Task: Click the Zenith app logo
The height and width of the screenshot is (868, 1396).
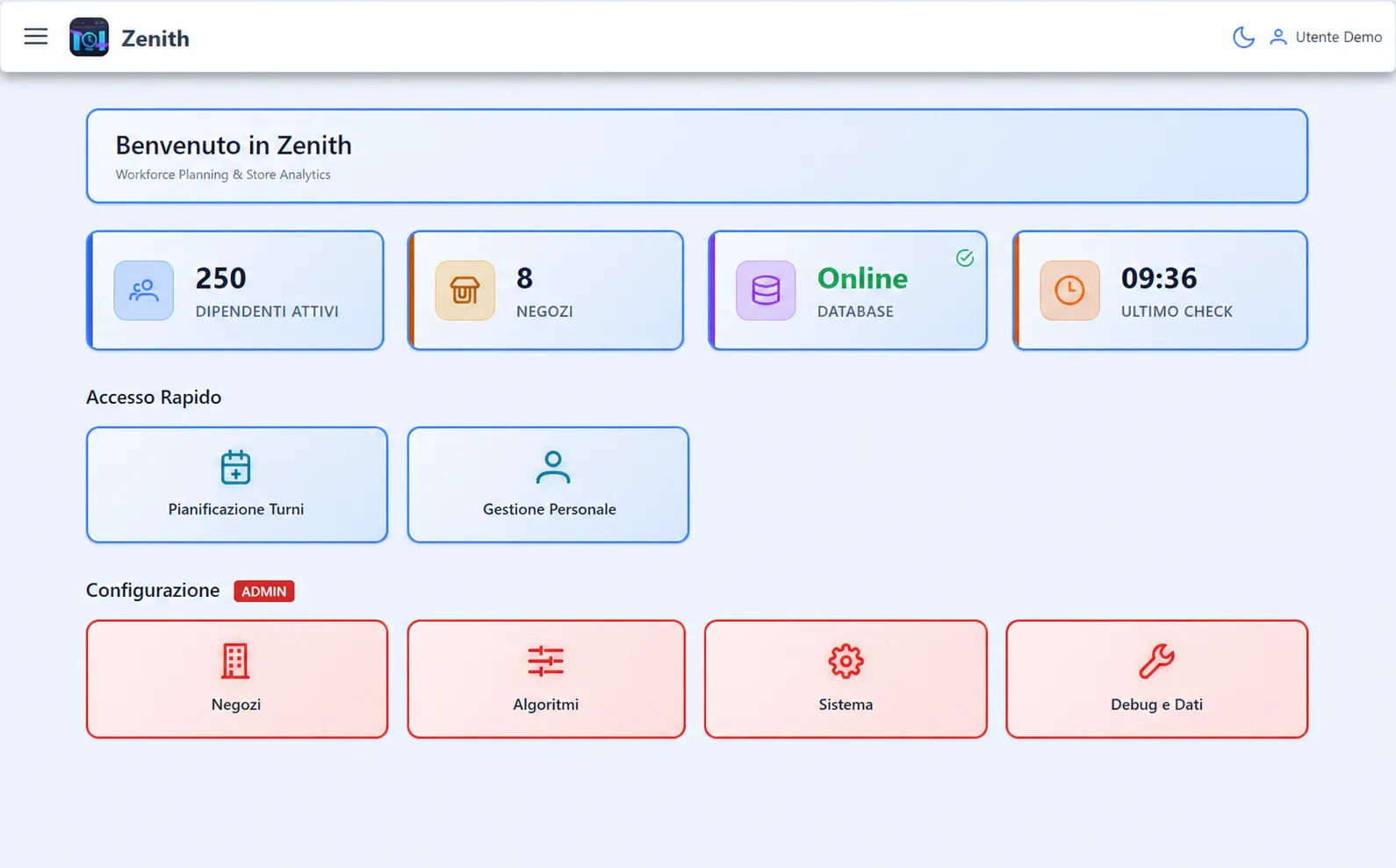Action: 89,37
